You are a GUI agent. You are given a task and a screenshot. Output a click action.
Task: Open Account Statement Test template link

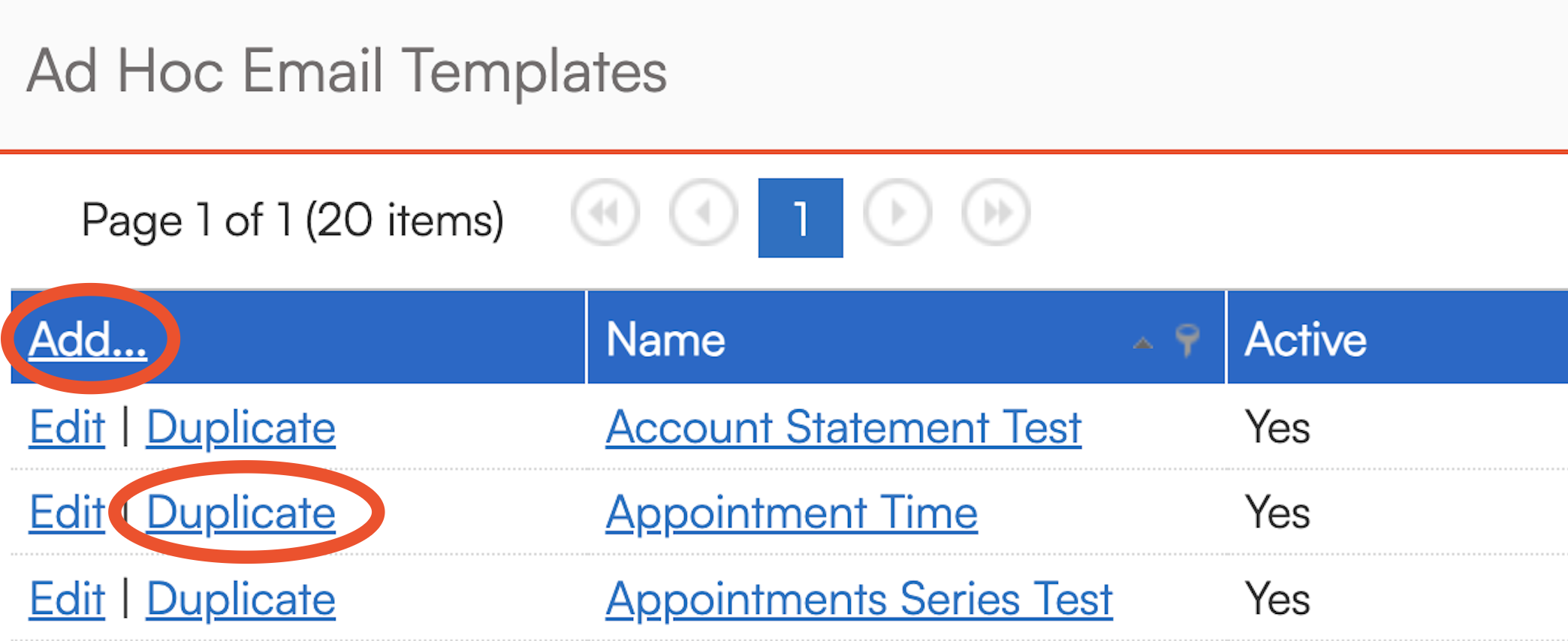tap(843, 428)
